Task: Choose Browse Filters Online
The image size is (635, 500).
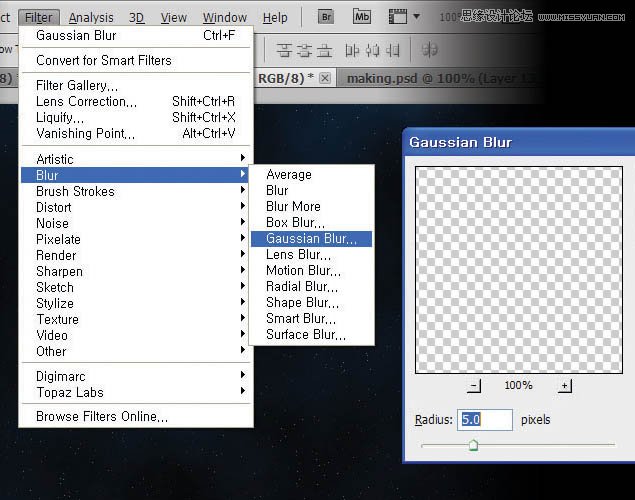Action: (135, 416)
